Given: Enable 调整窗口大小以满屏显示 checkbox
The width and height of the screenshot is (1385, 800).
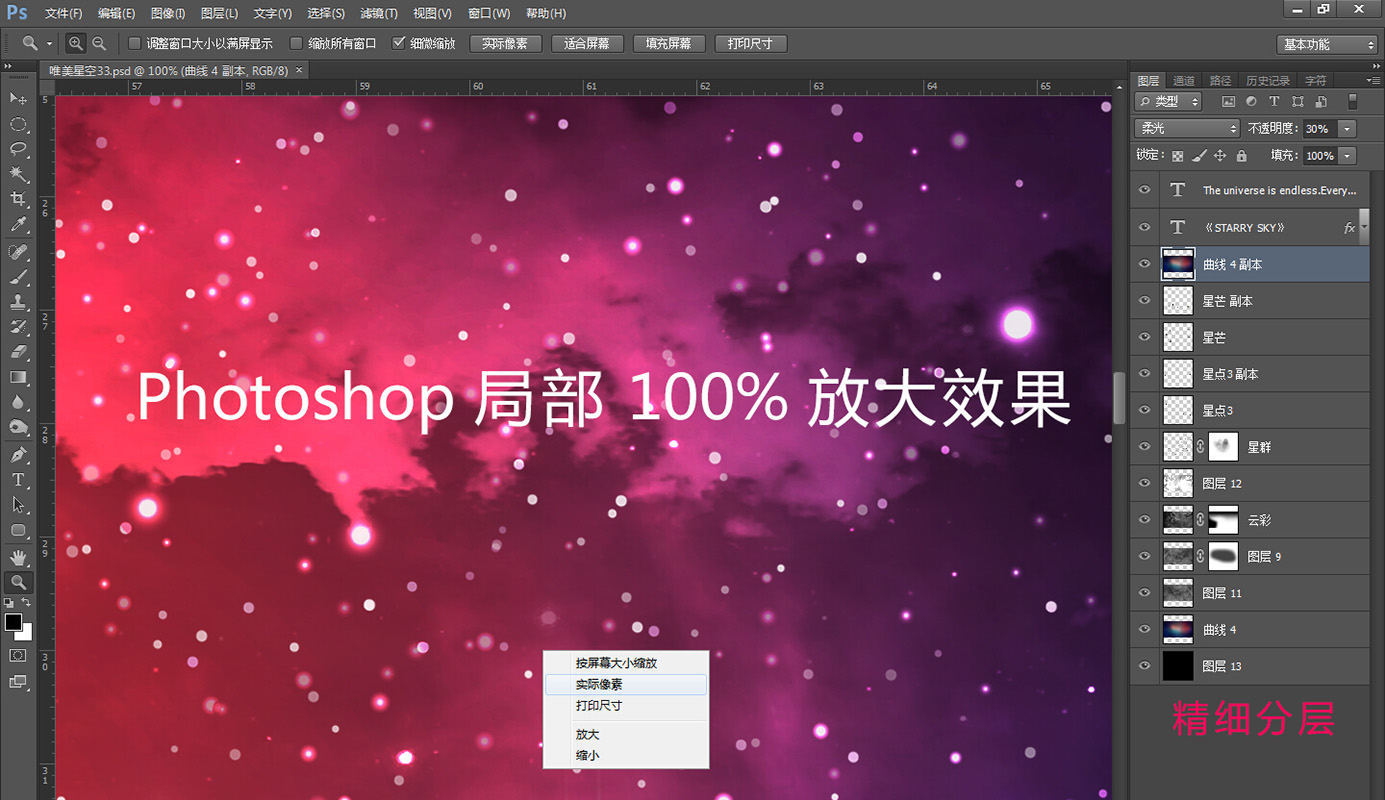Looking at the screenshot, I should [134, 43].
